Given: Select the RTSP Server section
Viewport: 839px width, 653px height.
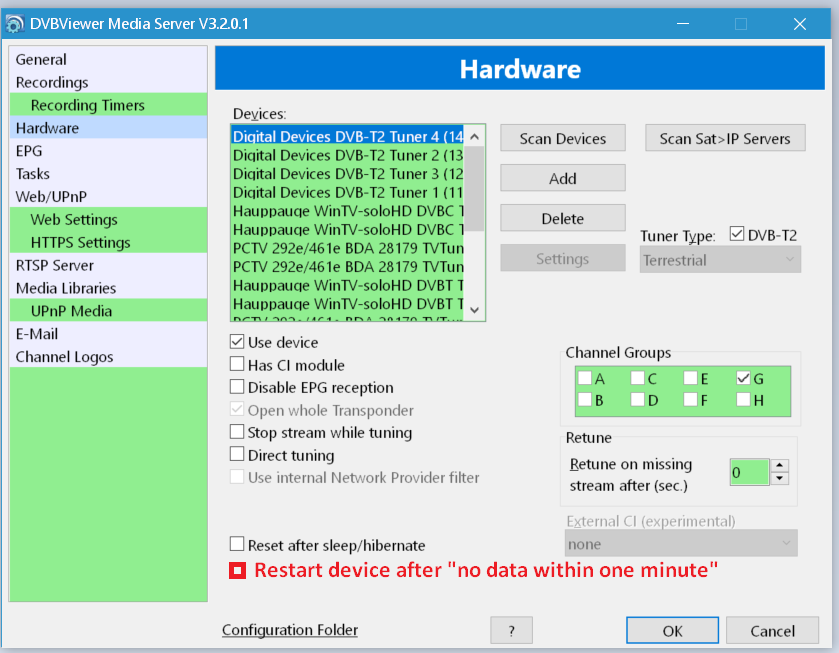Looking at the screenshot, I should tap(55, 265).
